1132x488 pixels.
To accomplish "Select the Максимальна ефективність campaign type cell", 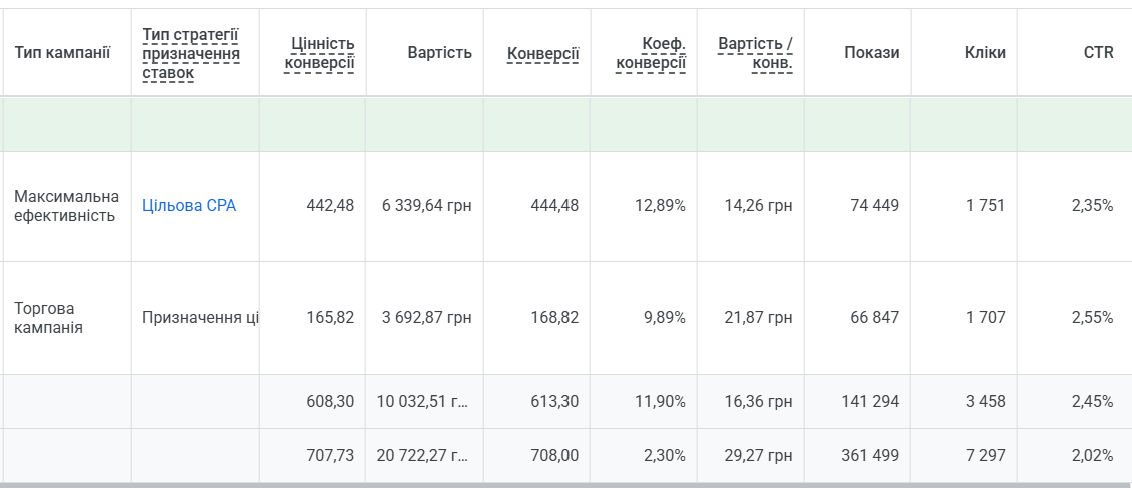I will [x=66, y=206].
